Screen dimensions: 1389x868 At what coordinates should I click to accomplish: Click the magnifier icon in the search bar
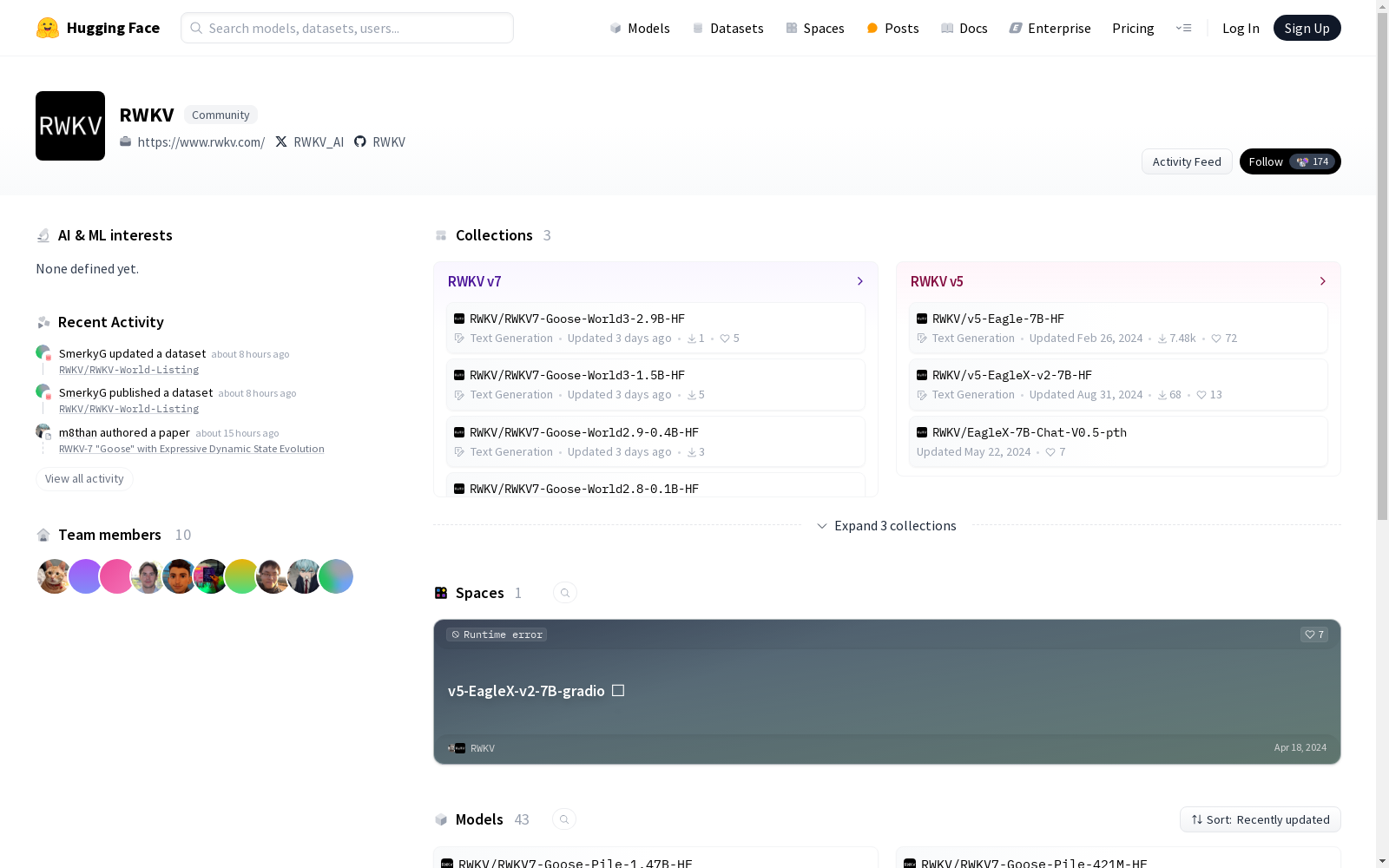click(196, 28)
